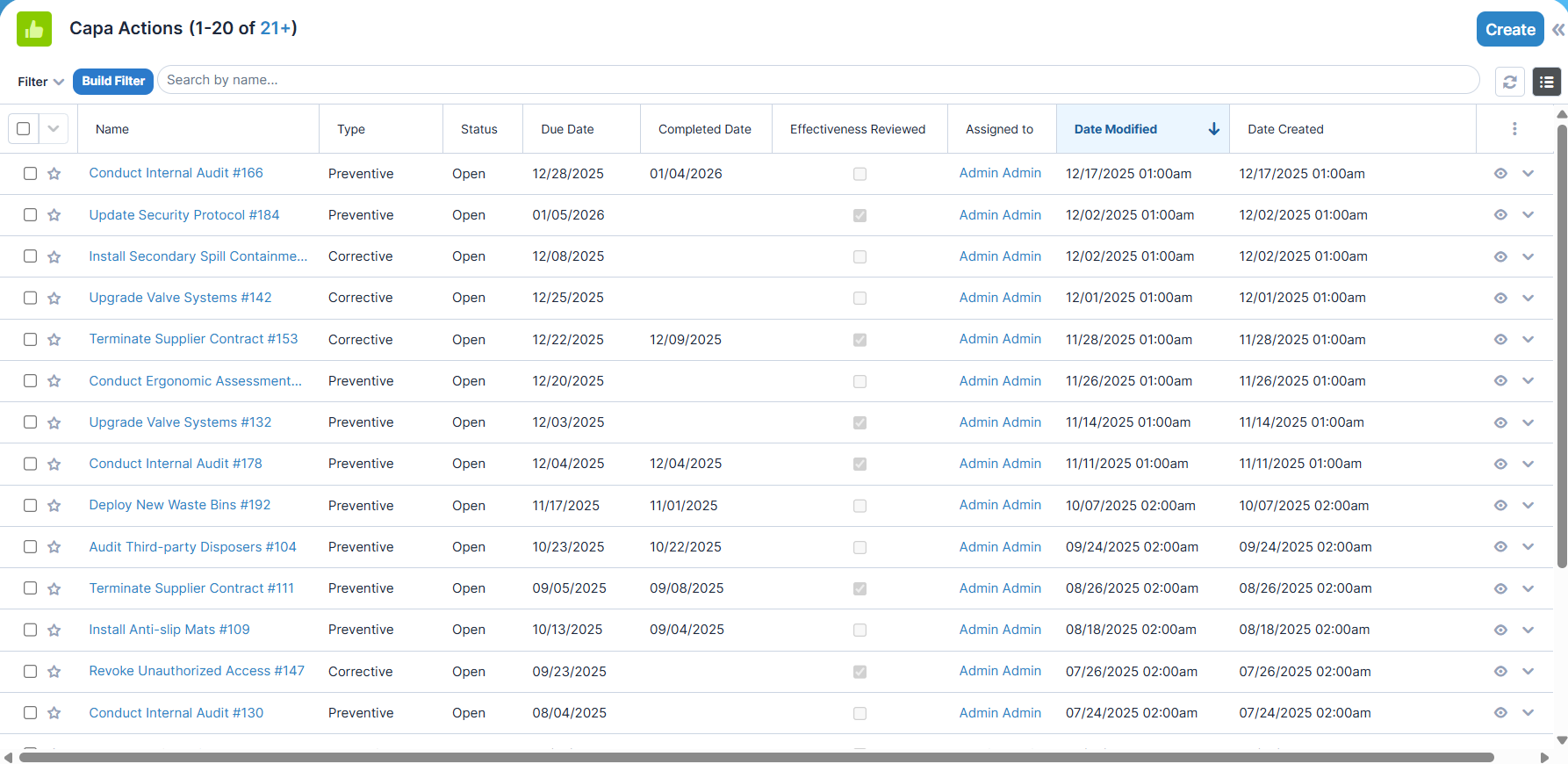Screen dimensions: 1568x764
Task: Sort by the Type column
Action: pos(351,129)
